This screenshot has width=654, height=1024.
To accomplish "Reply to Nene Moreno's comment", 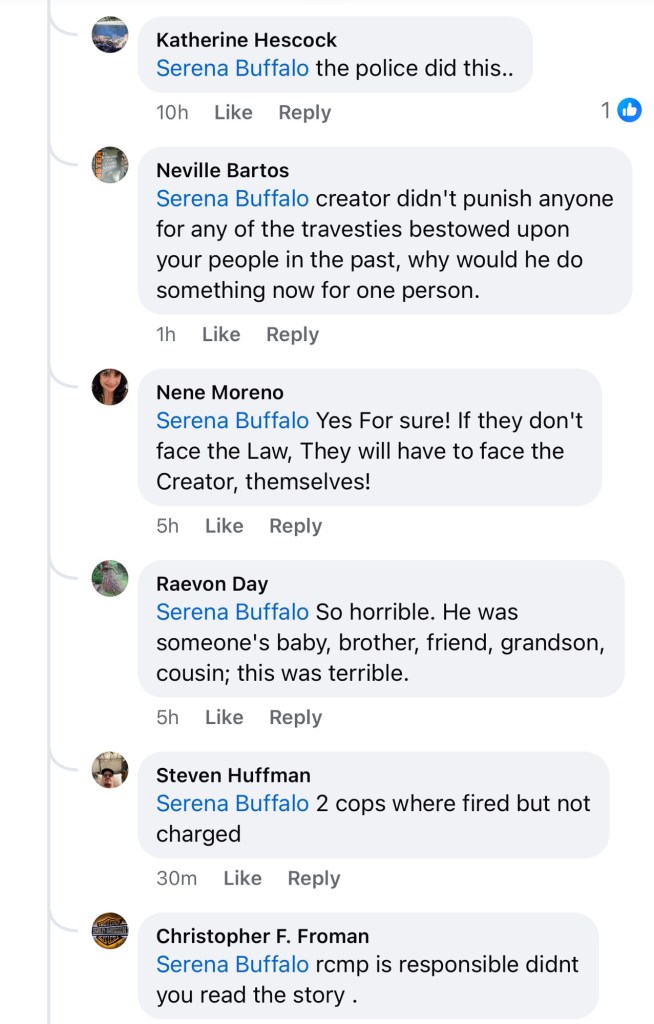I will (x=295, y=526).
